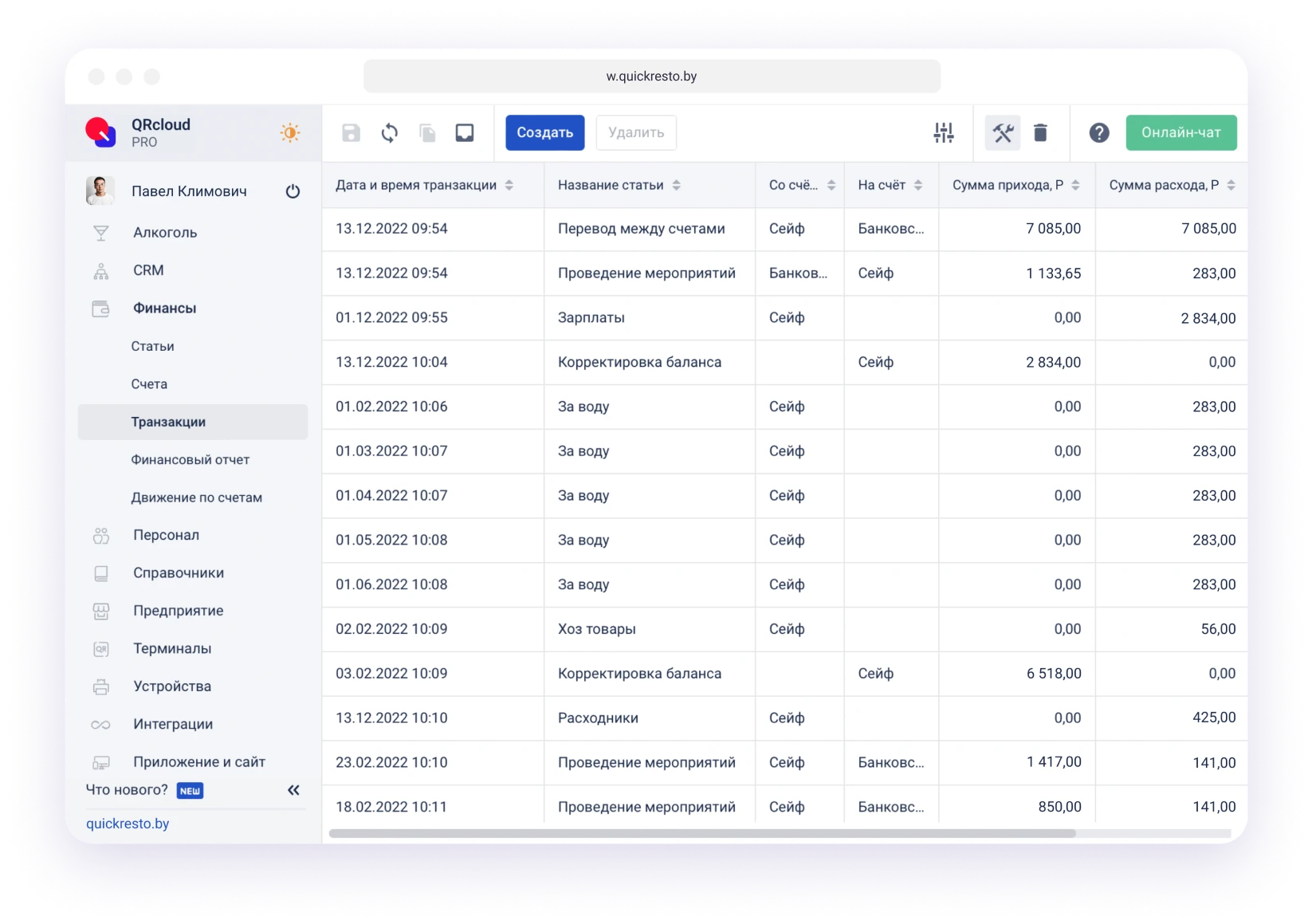Open the Онлайн-чат button
The image size is (1312, 924).
(1180, 133)
